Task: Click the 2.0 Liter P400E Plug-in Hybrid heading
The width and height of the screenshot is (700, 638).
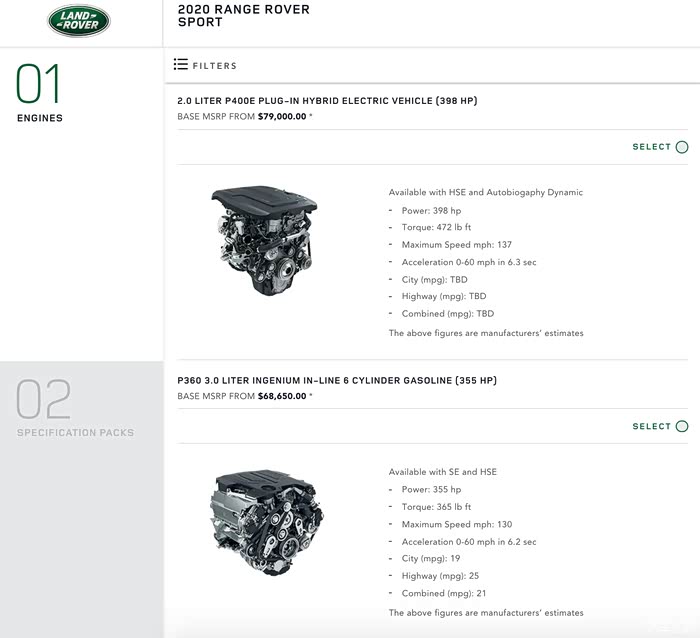Action: (327, 101)
